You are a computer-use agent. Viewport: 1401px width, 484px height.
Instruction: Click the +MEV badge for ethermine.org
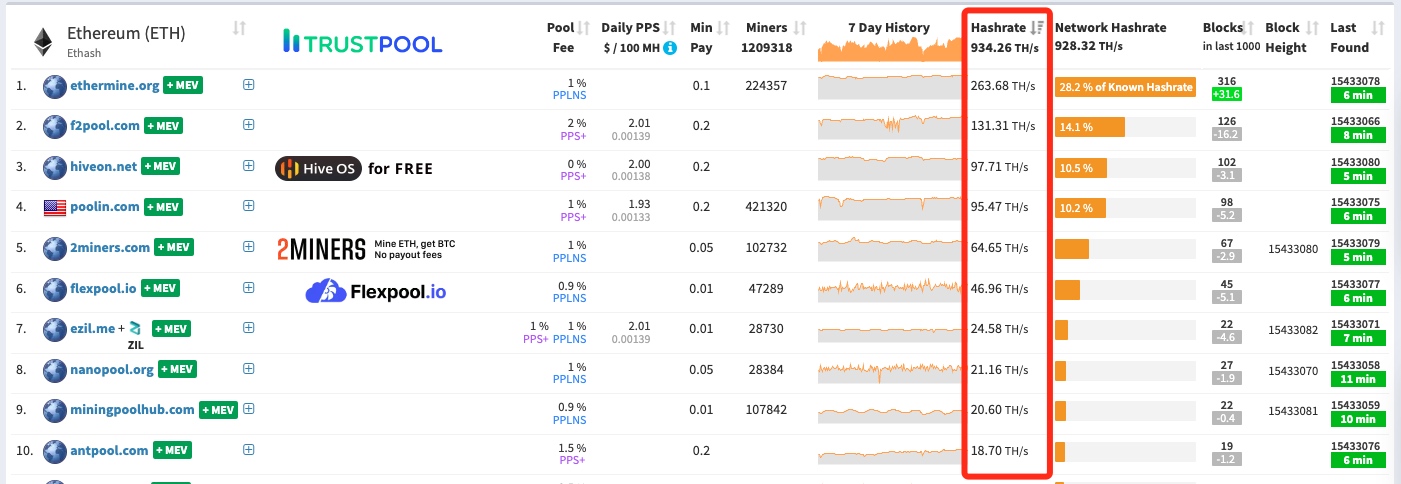click(x=183, y=86)
